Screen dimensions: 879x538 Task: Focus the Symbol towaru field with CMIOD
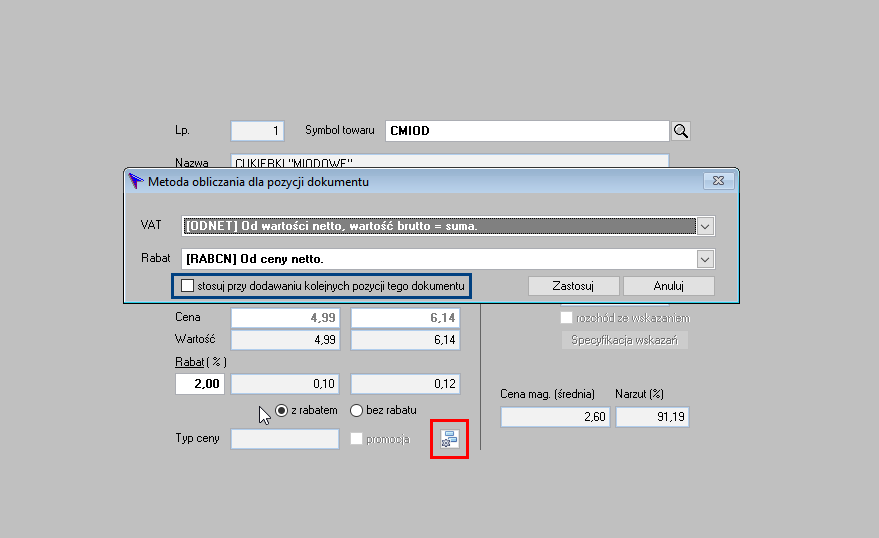click(x=527, y=131)
